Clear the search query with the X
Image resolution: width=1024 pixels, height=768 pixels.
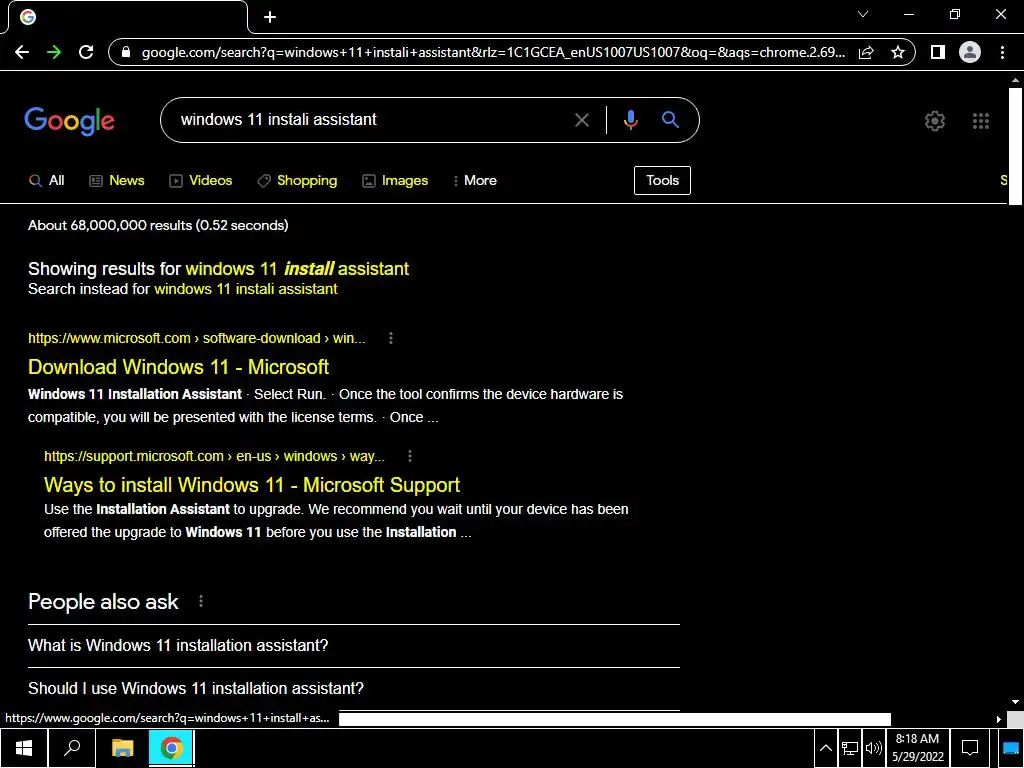pos(581,120)
